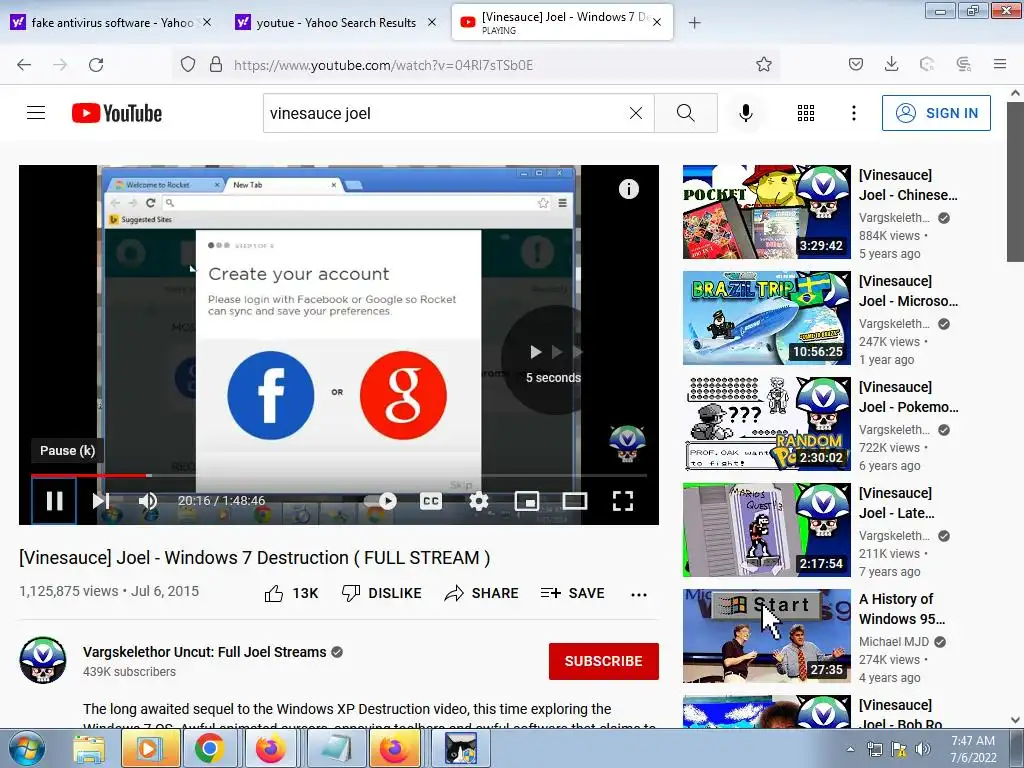Open Firefox downloads panel

pos(891,64)
